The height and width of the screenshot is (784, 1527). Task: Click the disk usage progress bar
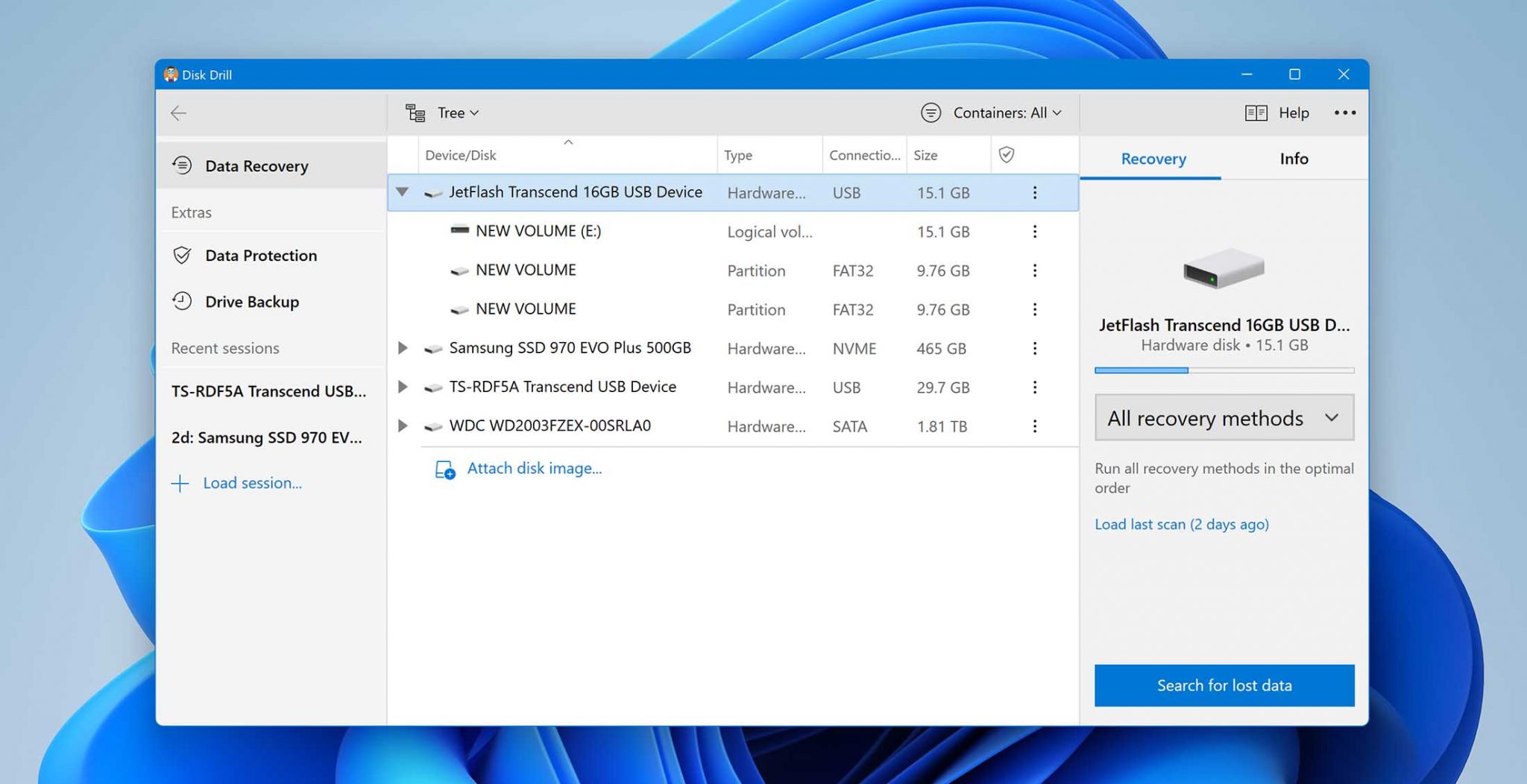click(x=1224, y=370)
